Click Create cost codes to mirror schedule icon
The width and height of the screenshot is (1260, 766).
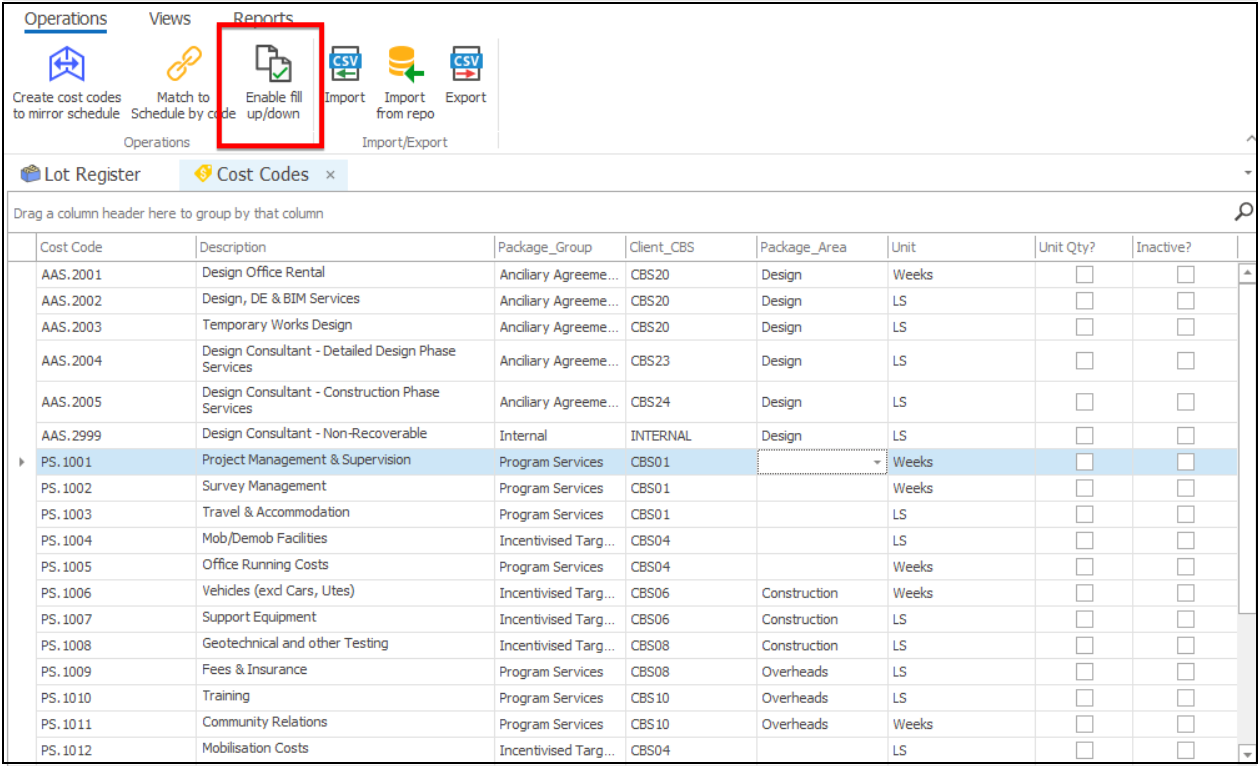click(67, 66)
